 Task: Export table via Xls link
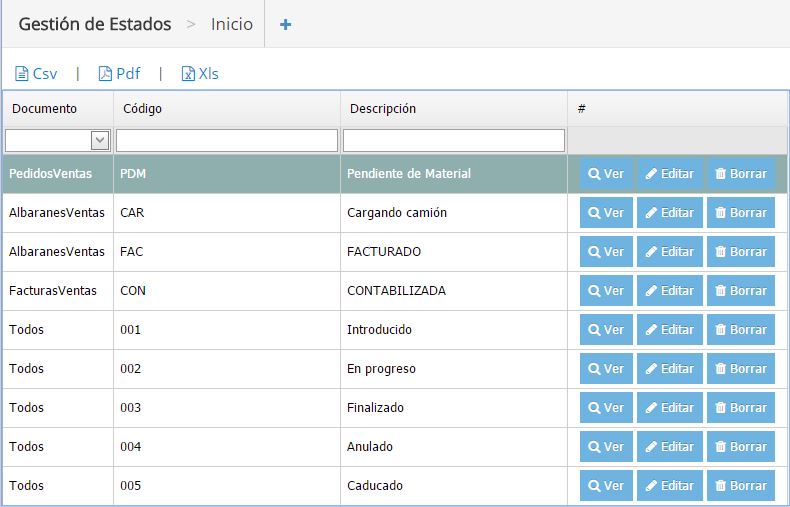click(200, 74)
